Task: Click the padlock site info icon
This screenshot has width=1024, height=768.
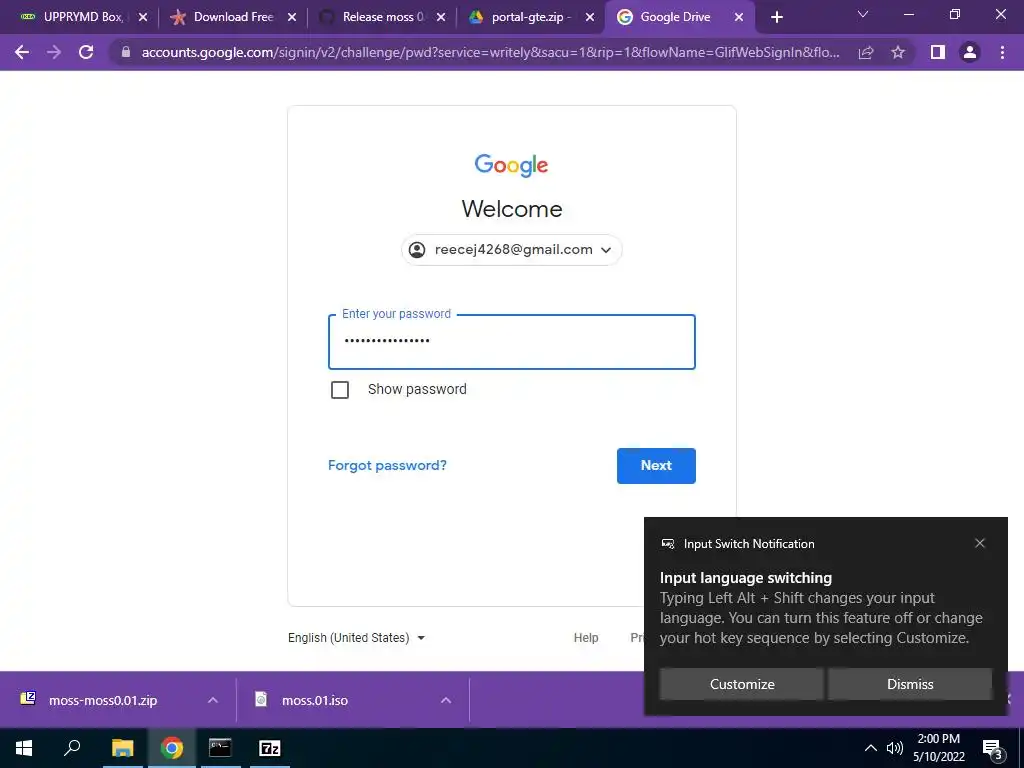Action: pos(126,52)
